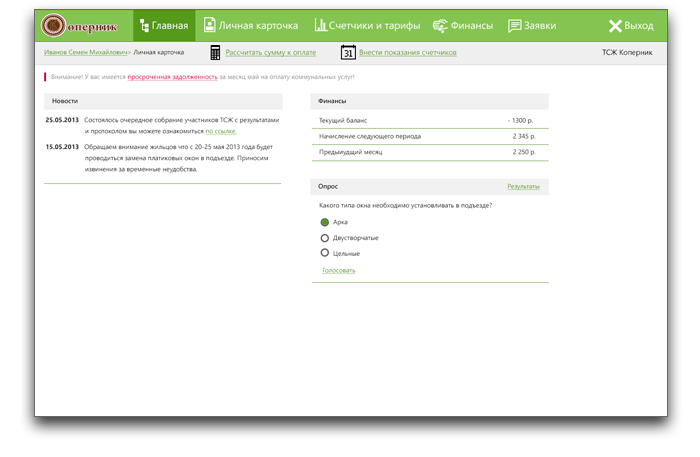Submit the vote via Голосовать link
Image resolution: width=700 pixels, height=457 pixels.
338,270
